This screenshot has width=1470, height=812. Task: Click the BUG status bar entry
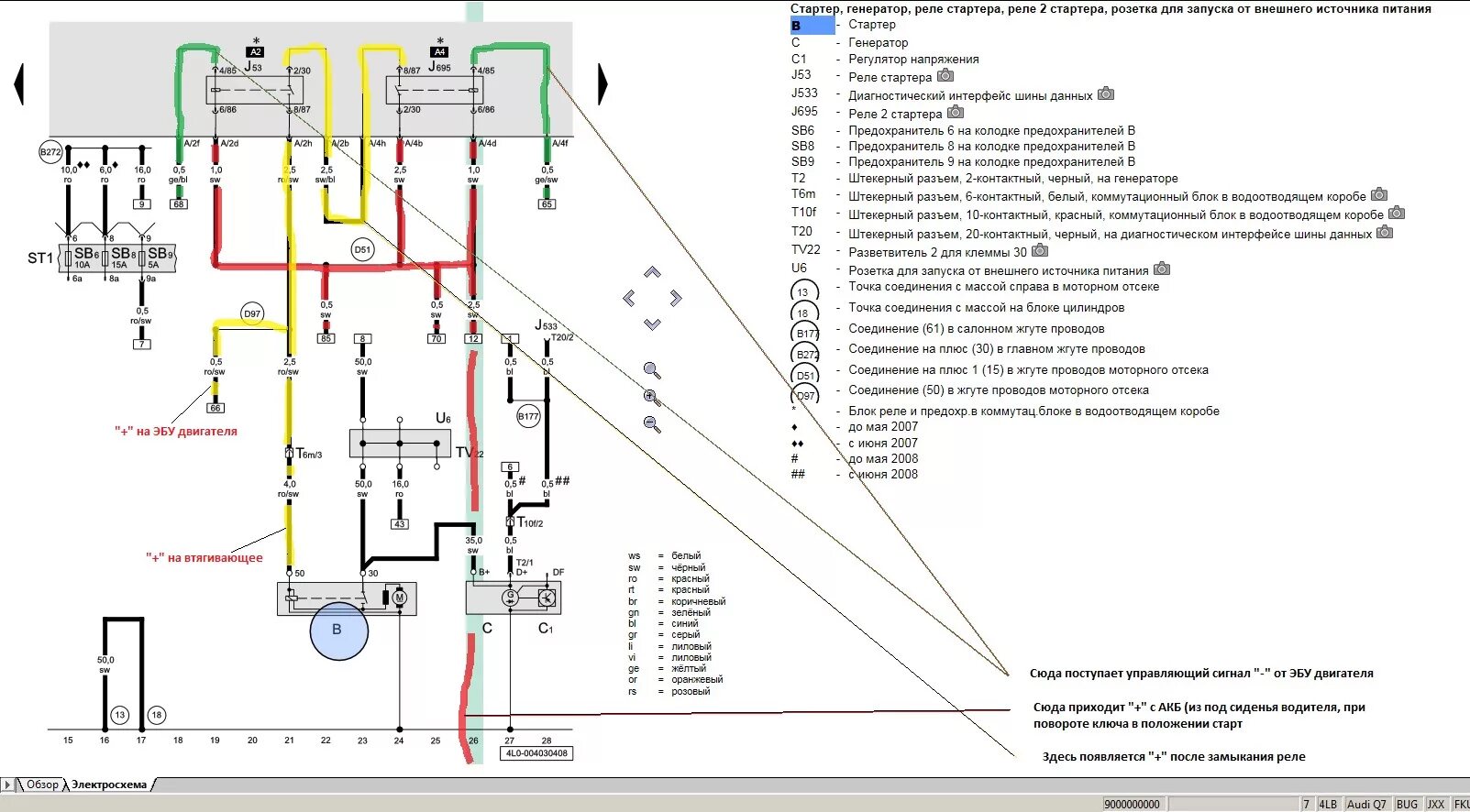click(x=1407, y=804)
